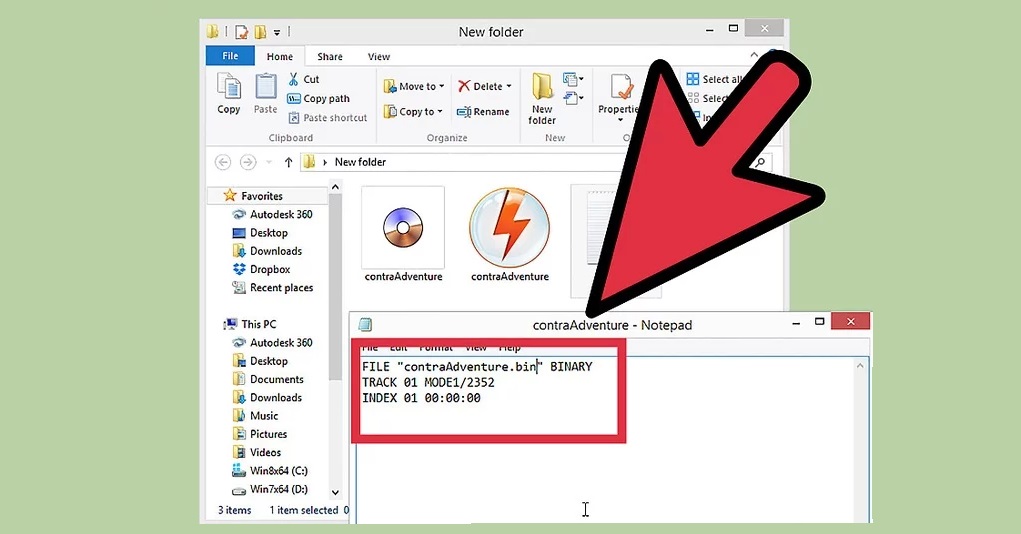1021x534 pixels.
Task: Click the Rename command
Action: pyautogui.click(x=483, y=112)
